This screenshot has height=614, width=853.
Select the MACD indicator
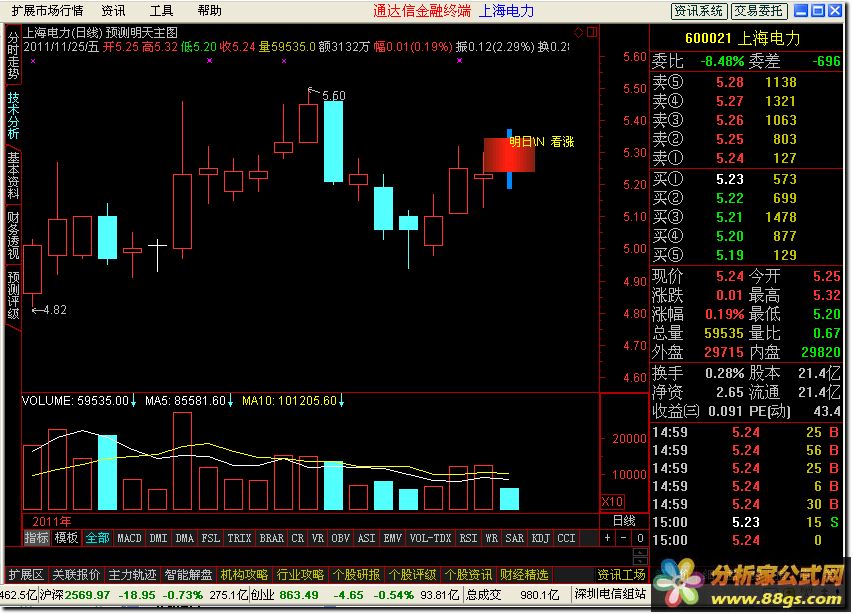point(129,538)
